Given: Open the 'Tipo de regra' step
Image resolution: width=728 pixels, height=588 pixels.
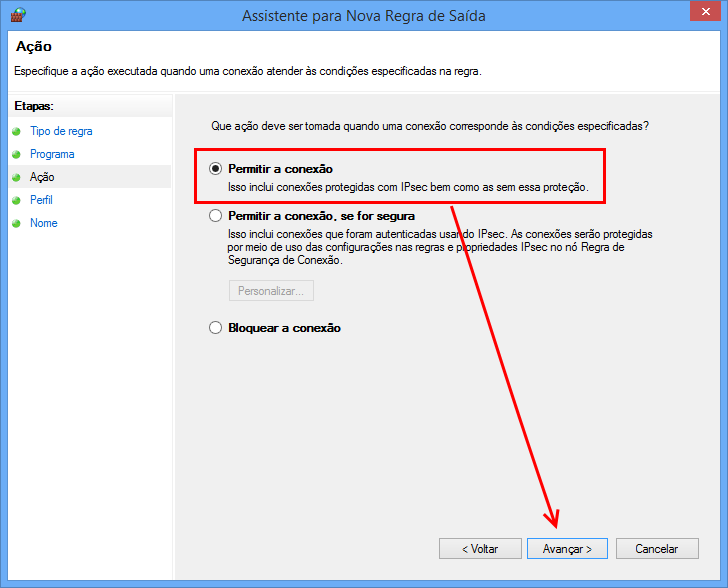Looking at the screenshot, I should (61, 131).
